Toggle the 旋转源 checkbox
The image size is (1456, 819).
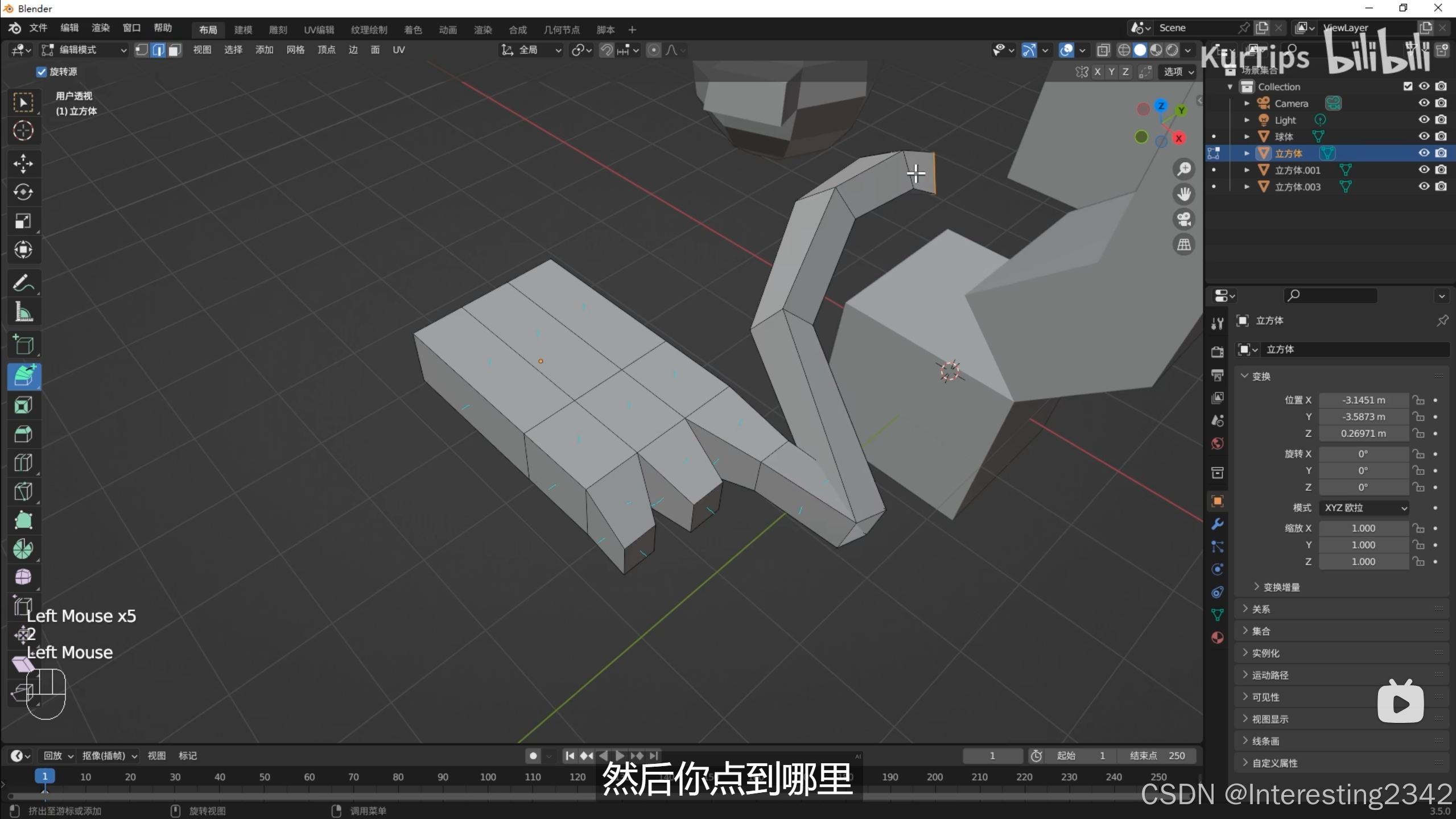pos(41,72)
